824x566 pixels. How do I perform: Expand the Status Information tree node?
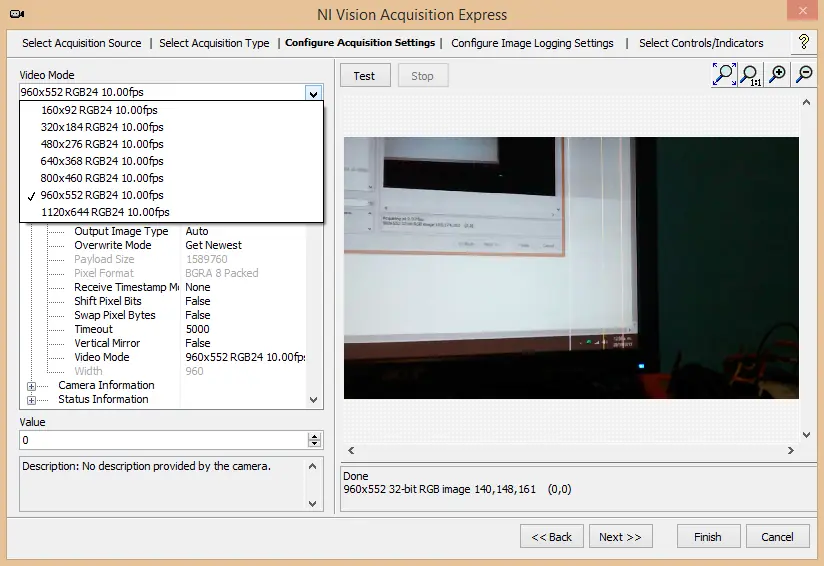(31, 400)
